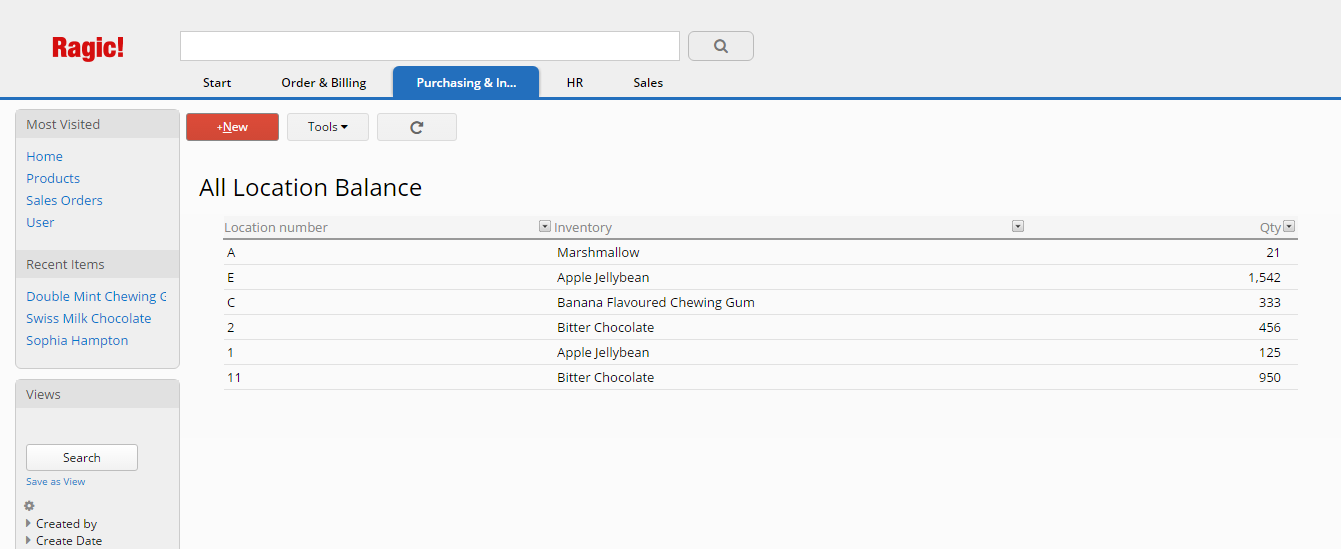The image size is (1341, 549).
Task: Expand the Created by filter
Action: [61, 523]
